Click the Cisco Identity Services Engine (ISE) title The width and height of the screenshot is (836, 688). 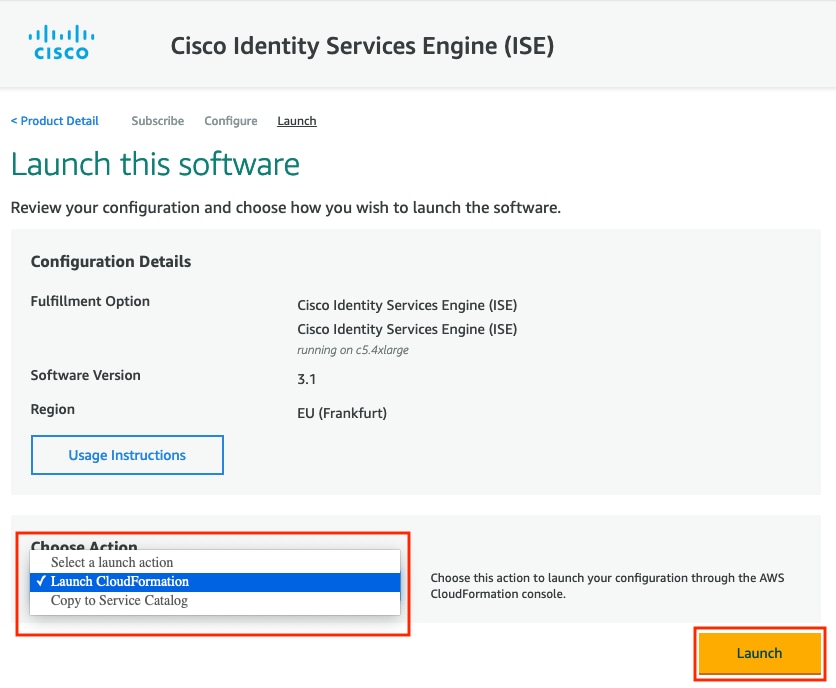point(363,46)
